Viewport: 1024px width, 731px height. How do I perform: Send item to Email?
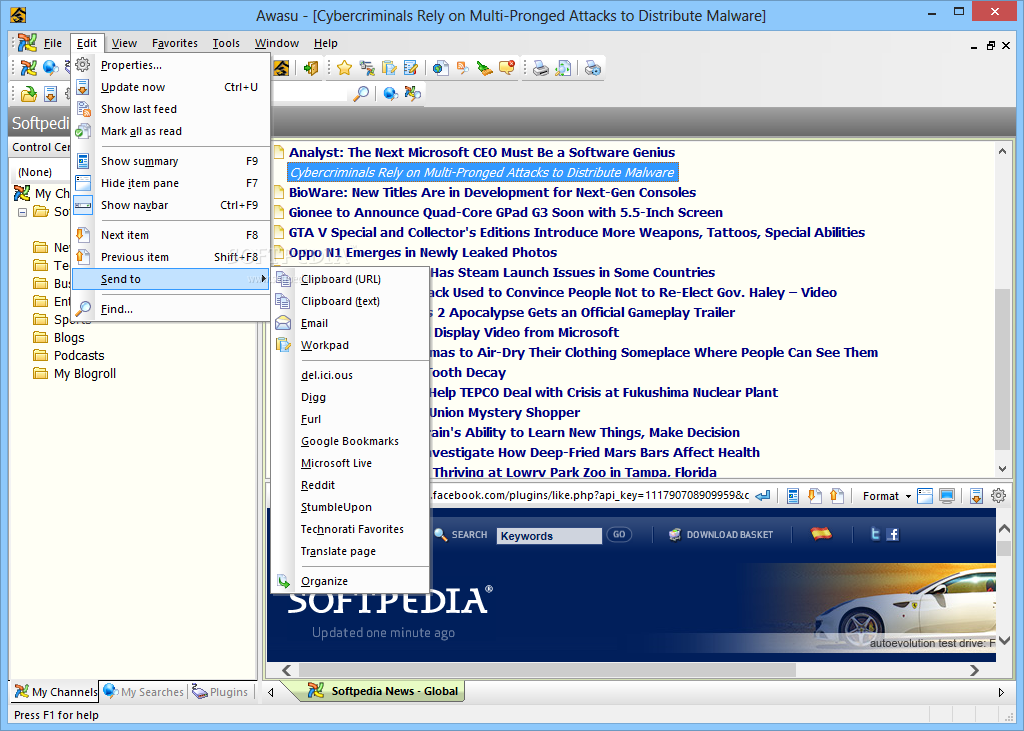pyautogui.click(x=350, y=323)
